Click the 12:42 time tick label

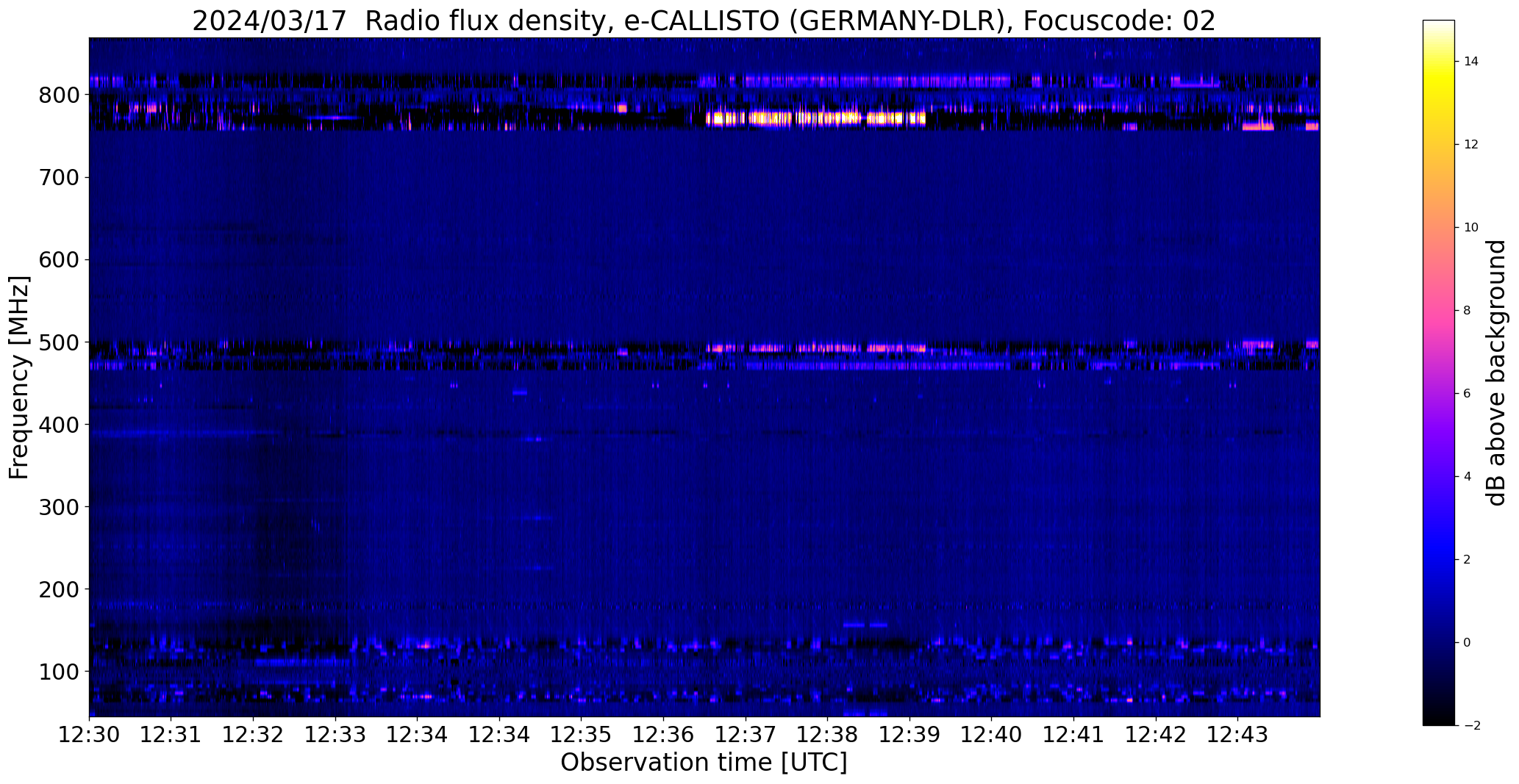pyautogui.click(x=1157, y=735)
